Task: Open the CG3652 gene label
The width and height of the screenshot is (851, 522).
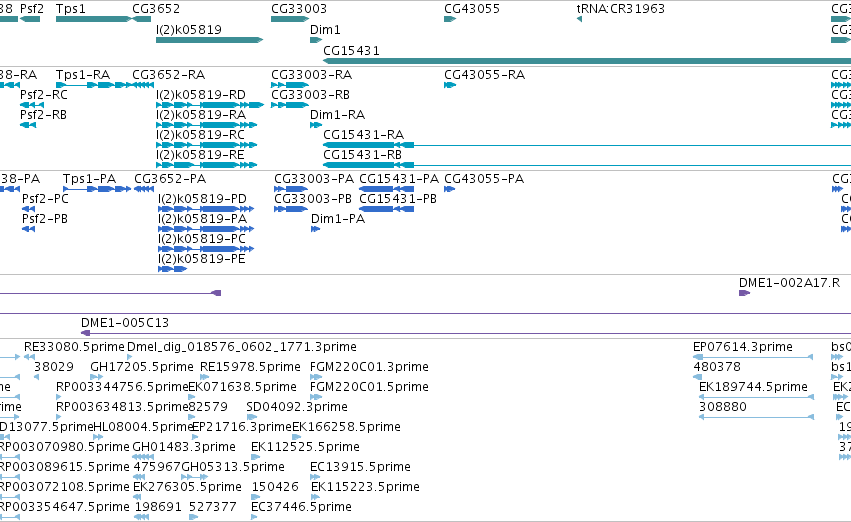Action: (x=156, y=9)
